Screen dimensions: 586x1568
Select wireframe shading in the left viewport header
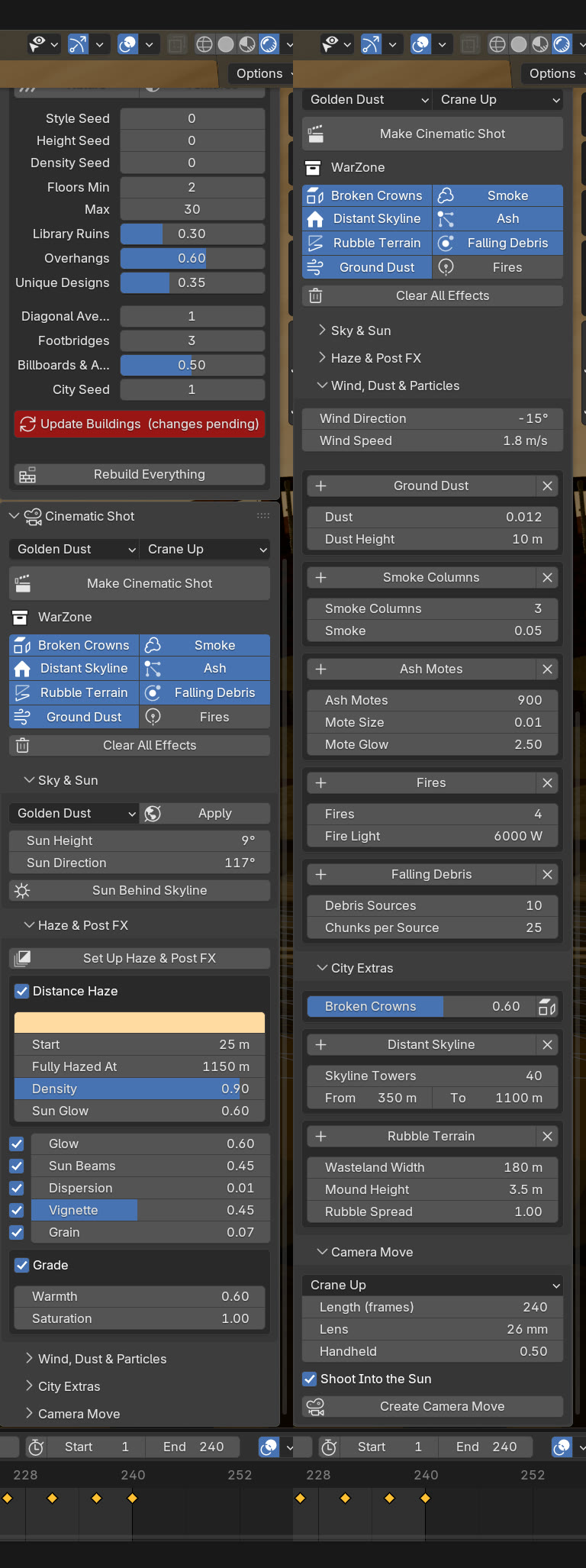pos(204,44)
